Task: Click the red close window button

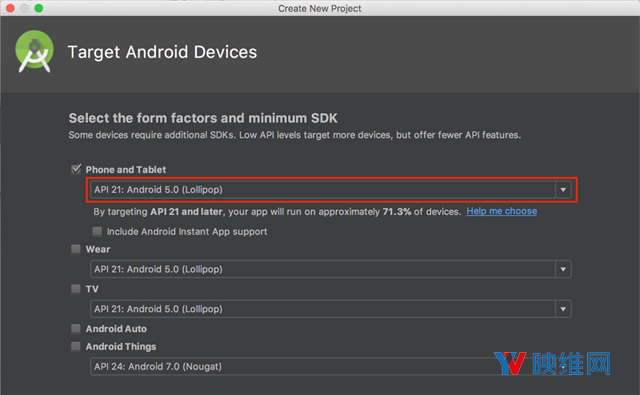Action: [10, 8]
